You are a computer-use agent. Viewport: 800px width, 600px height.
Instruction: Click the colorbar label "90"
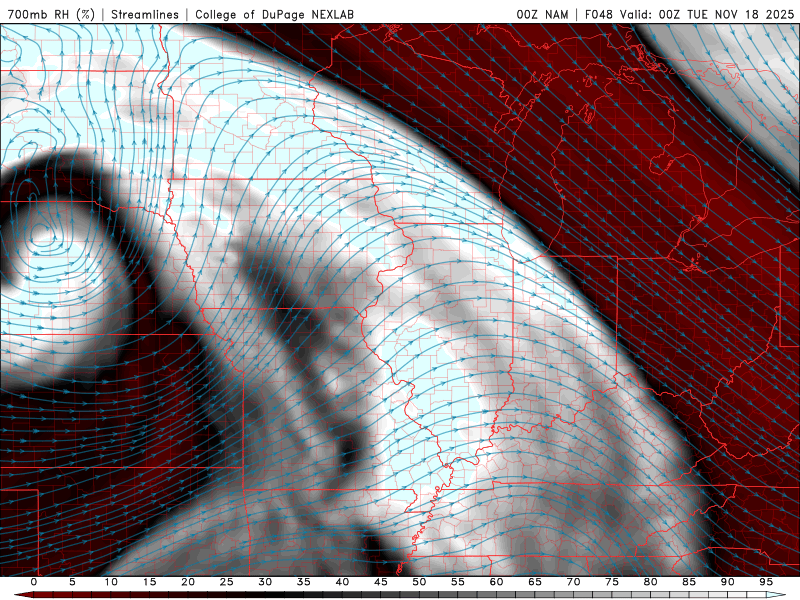pyautogui.click(x=728, y=582)
